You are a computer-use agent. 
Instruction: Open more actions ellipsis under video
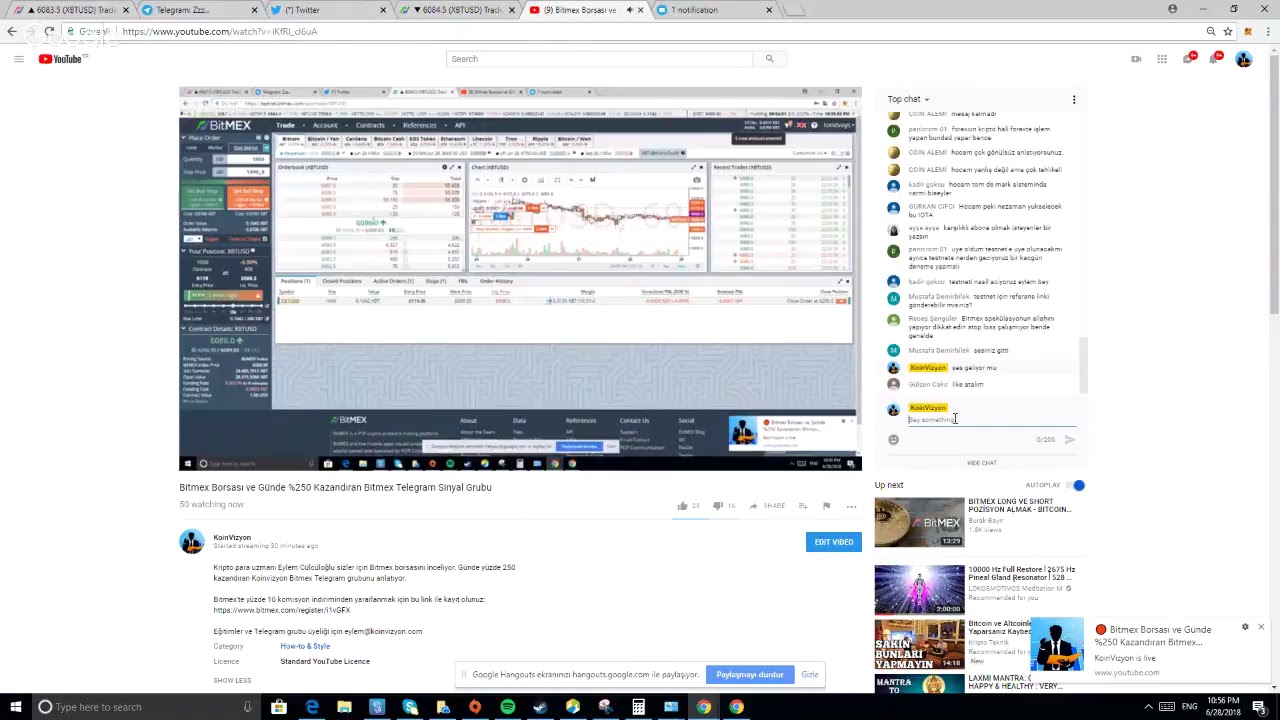click(851, 506)
